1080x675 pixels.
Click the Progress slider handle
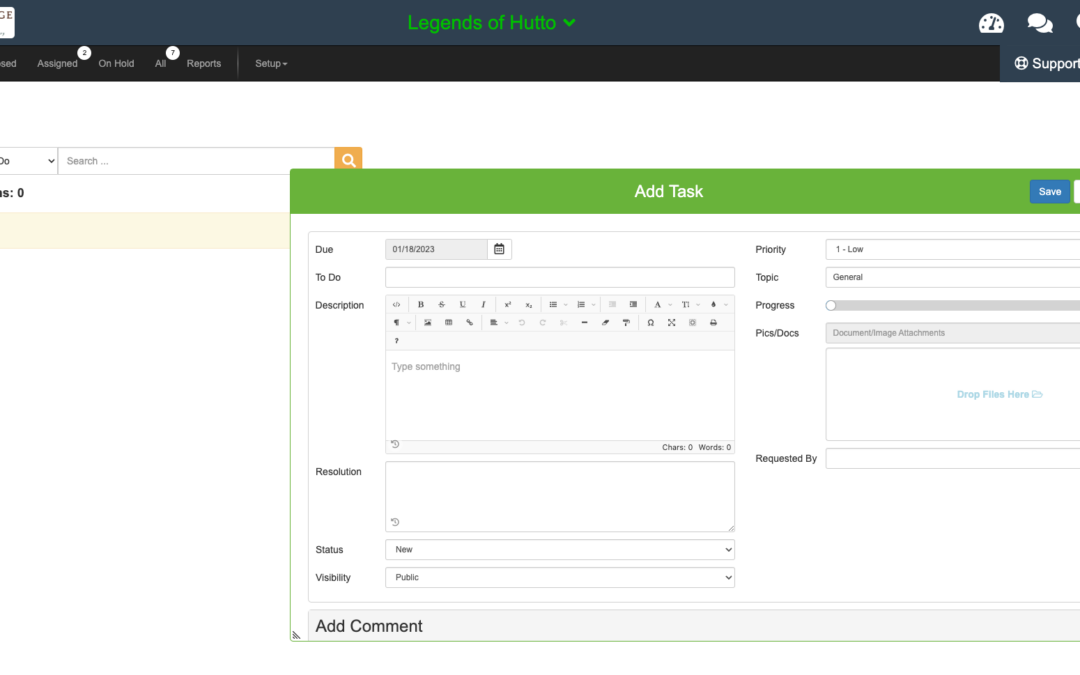point(830,305)
